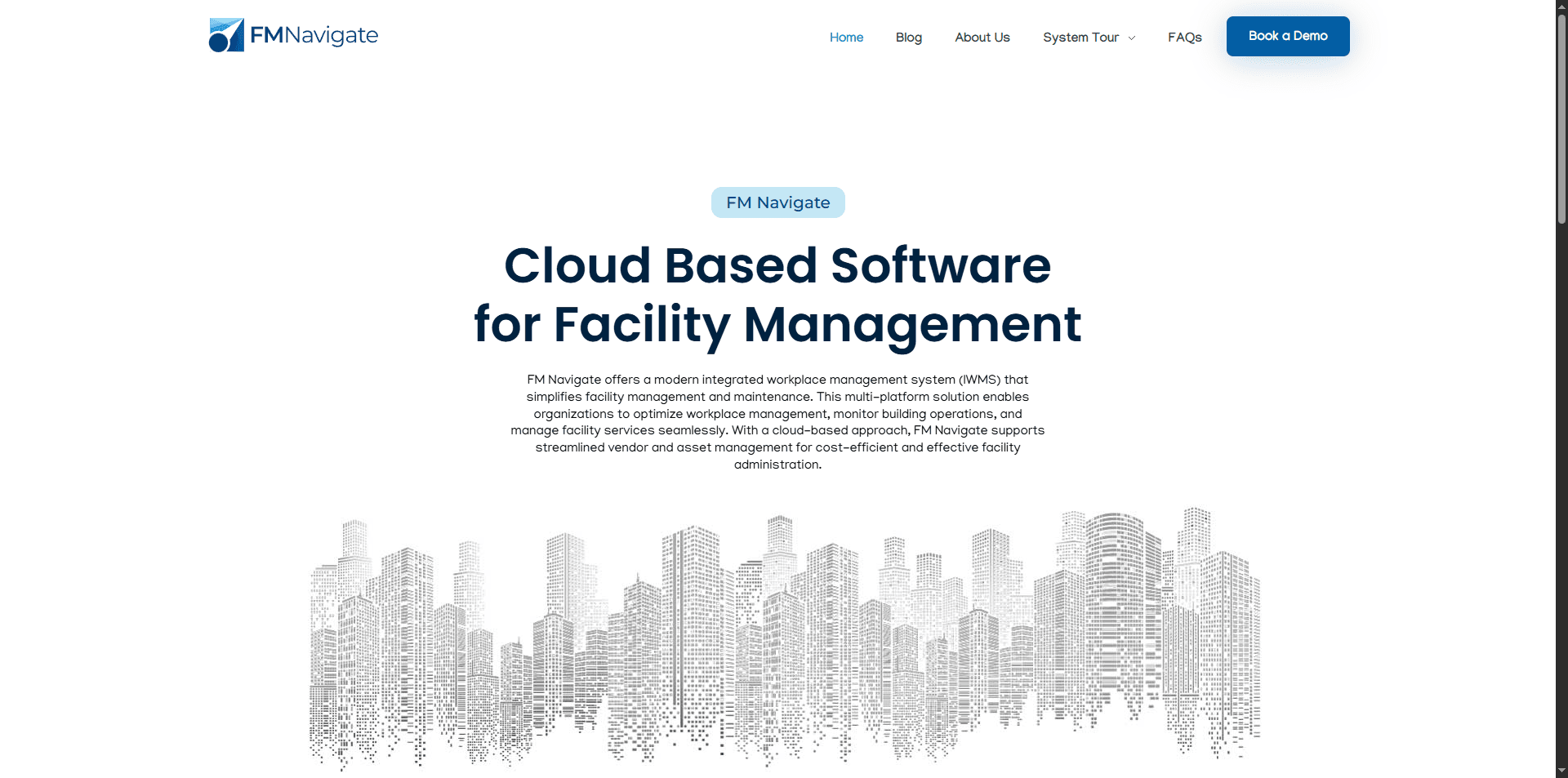This screenshot has width=1568, height=778.
Task: Click the Cloud Based Software headline line
Action: click(x=777, y=265)
